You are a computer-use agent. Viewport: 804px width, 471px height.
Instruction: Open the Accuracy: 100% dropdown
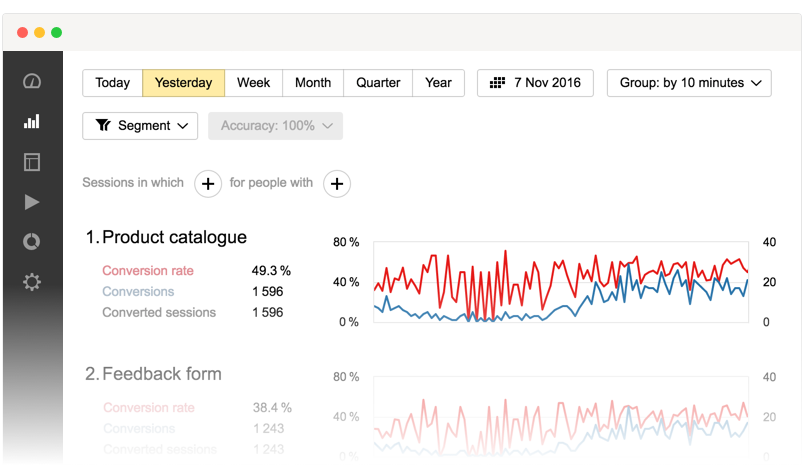coord(275,126)
